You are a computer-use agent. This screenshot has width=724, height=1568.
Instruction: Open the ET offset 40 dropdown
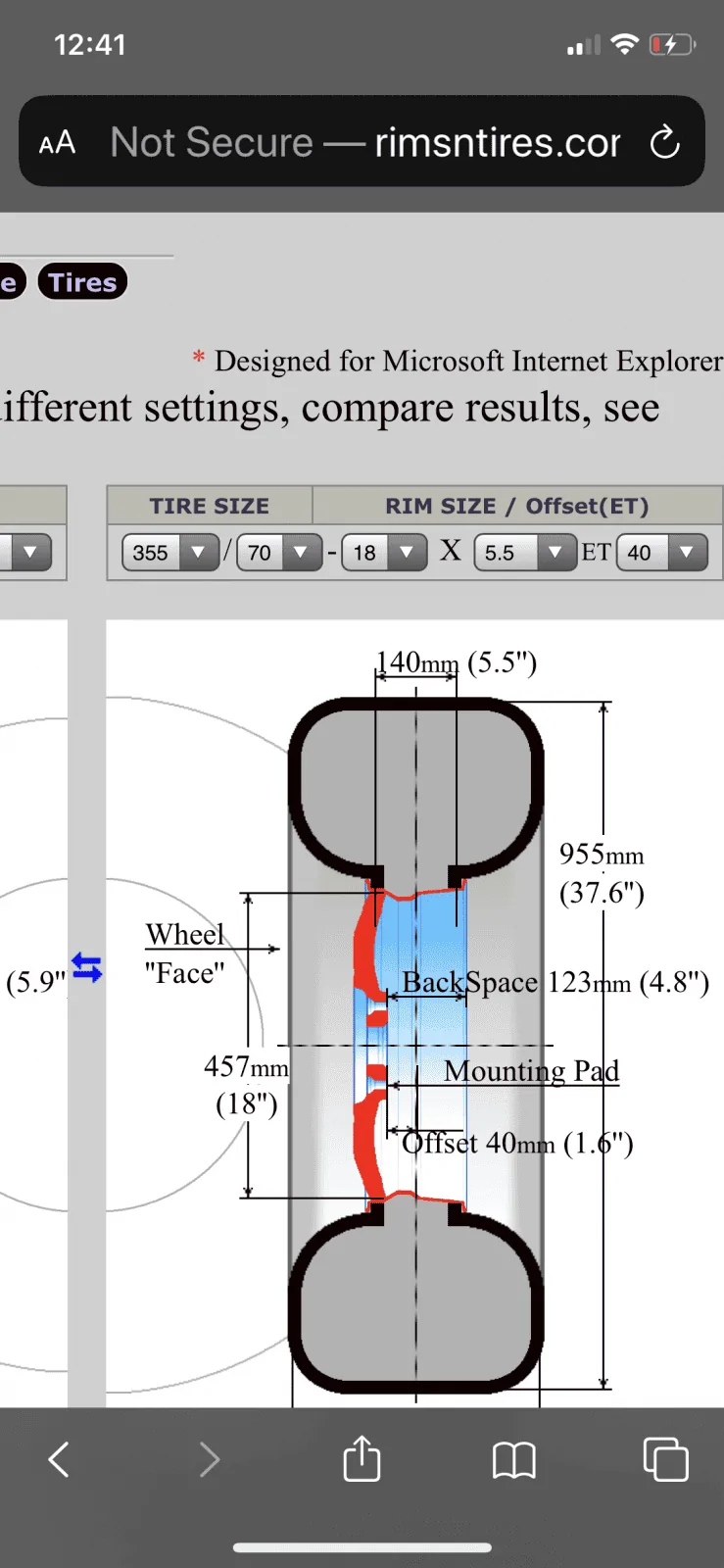click(661, 553)
